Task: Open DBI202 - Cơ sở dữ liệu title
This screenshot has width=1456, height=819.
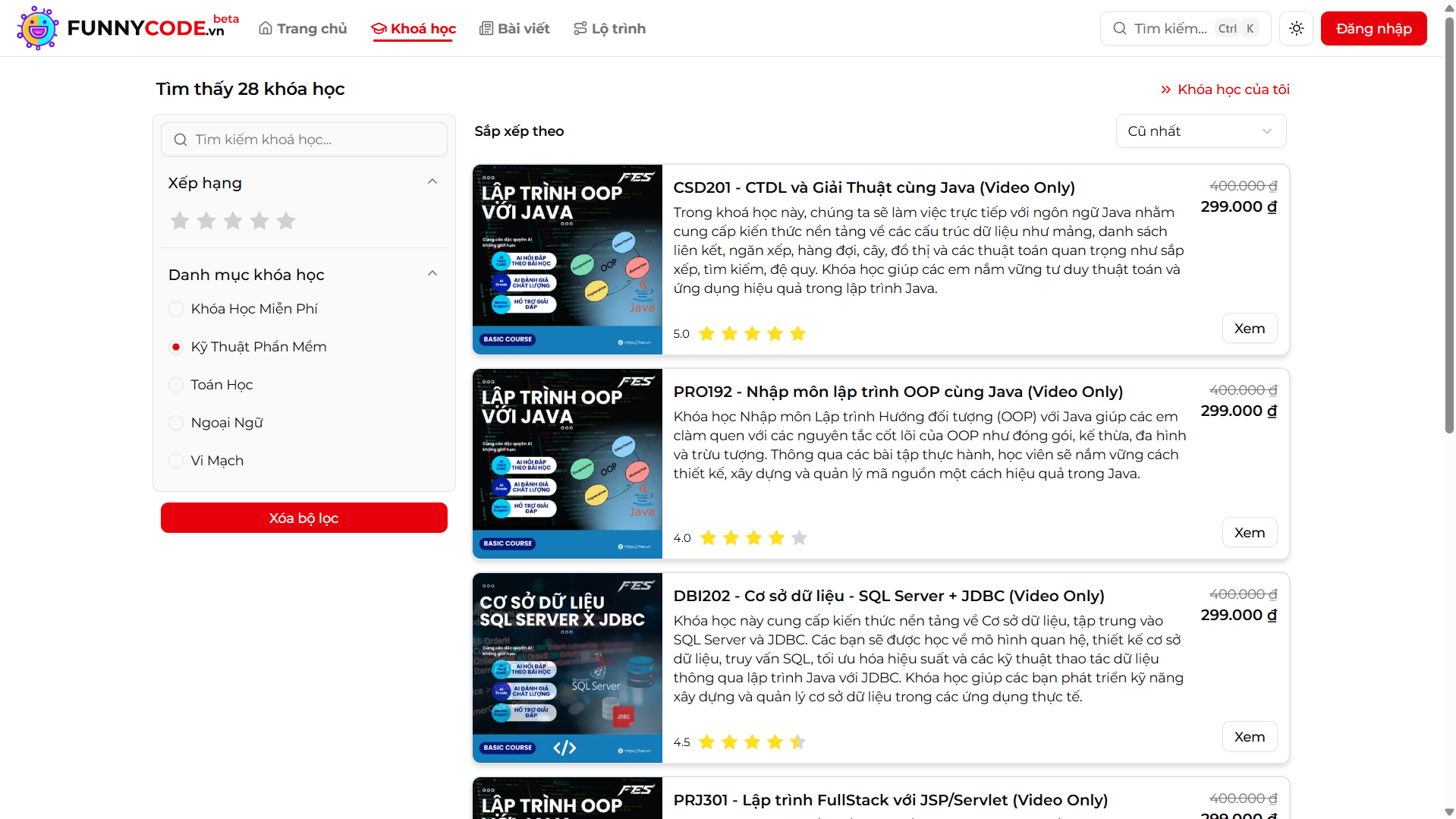Action: 889,596
